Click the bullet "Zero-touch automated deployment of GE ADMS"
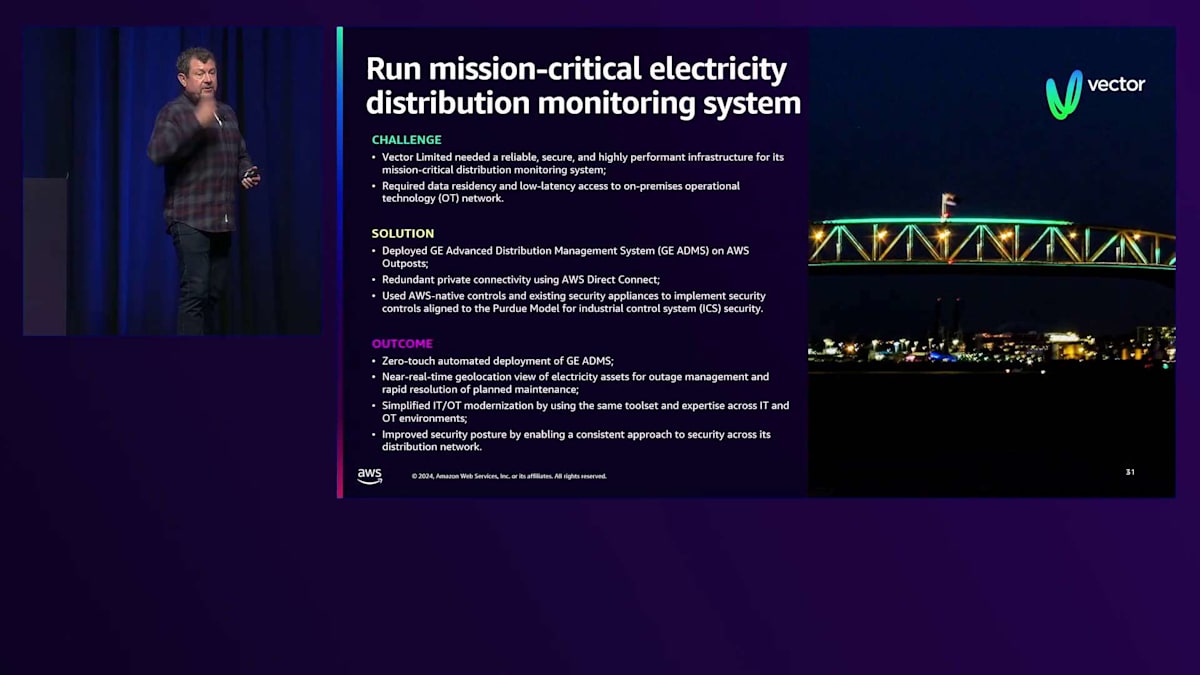The width and height of the screenshot is (1200, 675). tap(493, 361)
